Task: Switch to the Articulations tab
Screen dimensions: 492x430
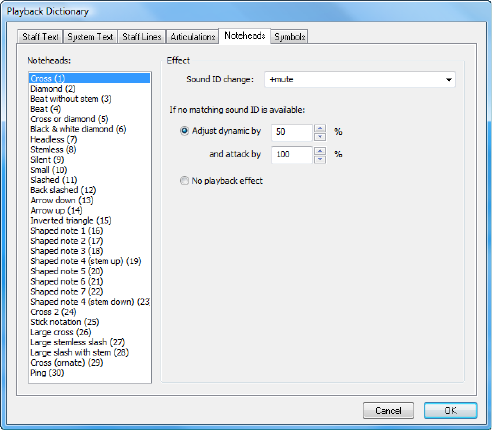Action: pos(193,37)
